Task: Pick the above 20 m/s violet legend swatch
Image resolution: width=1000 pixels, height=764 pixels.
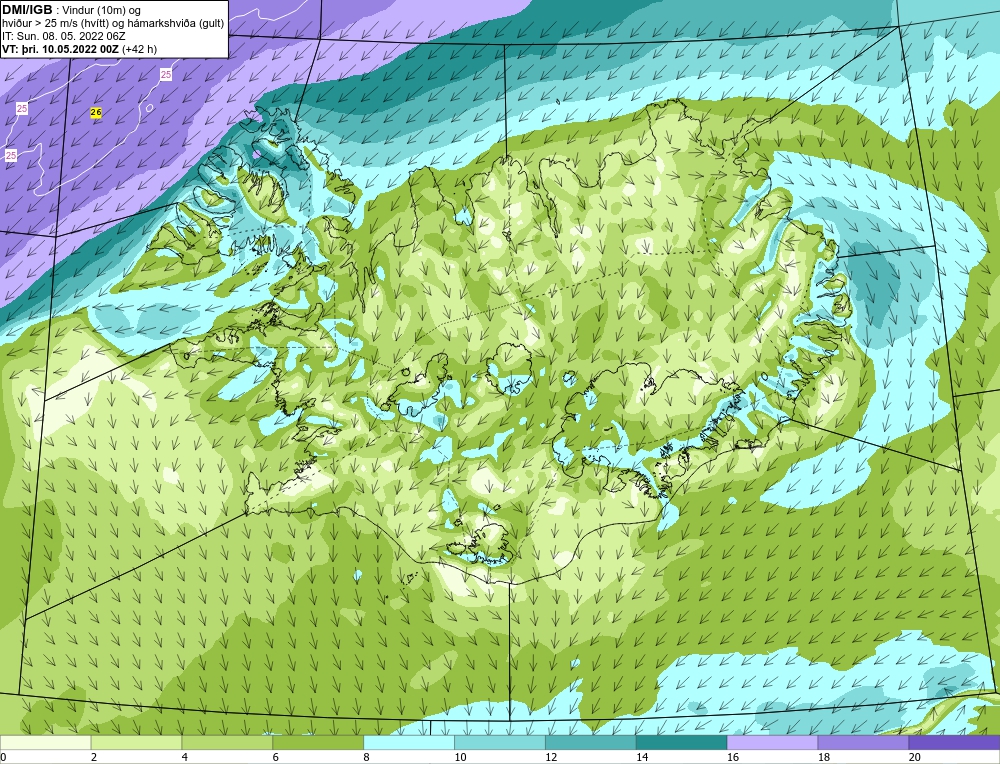Action: point(954,743)
